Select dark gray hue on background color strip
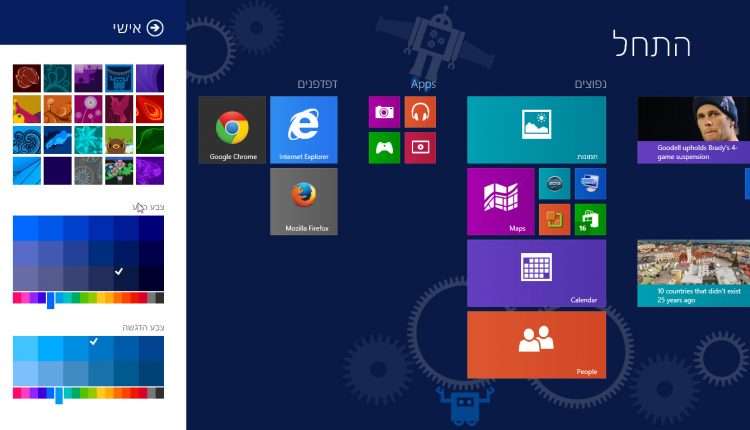The width and height of the screenshot is (750, 430). (160, 298)
